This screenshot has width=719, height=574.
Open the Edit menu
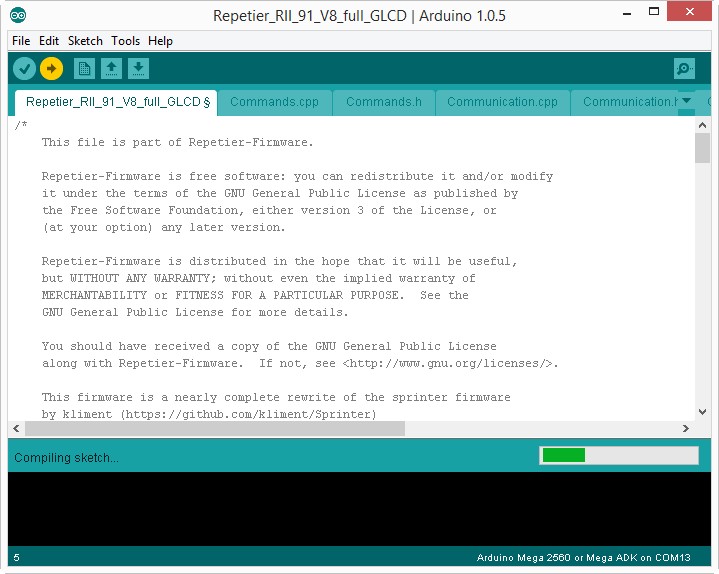point(49,41)
